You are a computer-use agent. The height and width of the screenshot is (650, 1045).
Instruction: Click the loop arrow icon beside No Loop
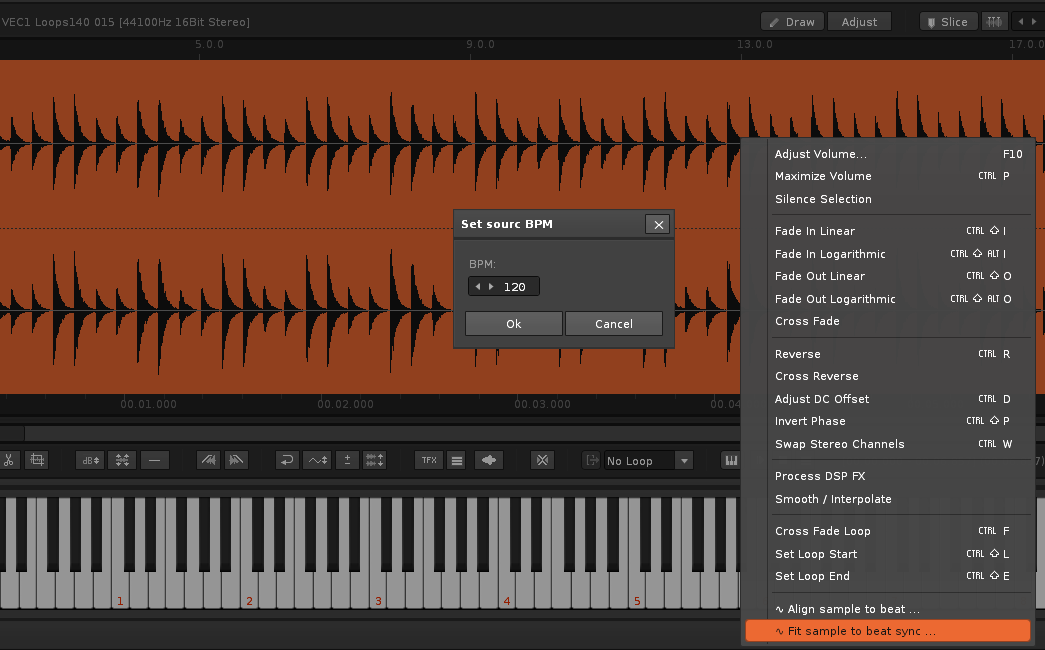[x=591, y=460]
